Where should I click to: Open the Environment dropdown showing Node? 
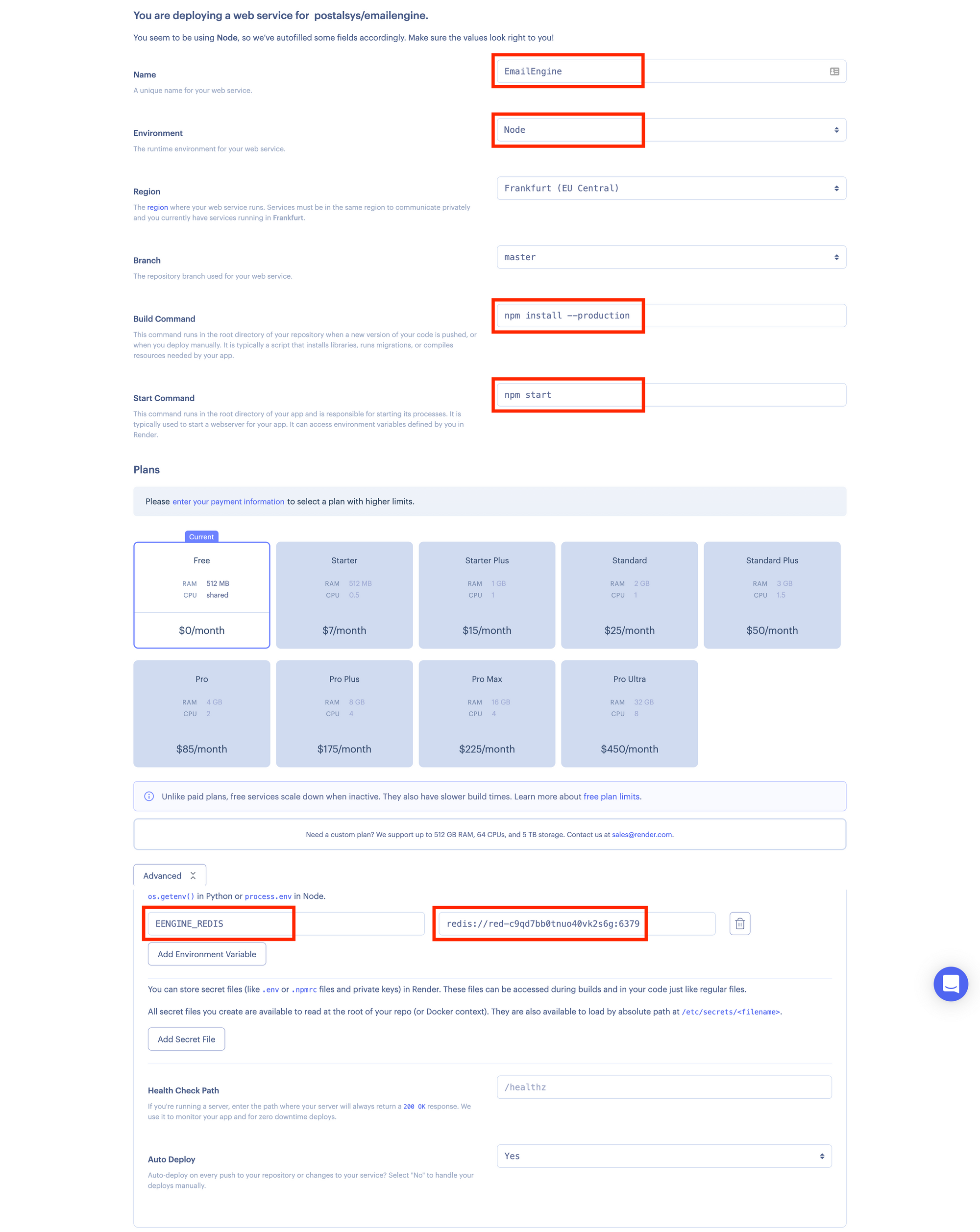coord(671,130)
